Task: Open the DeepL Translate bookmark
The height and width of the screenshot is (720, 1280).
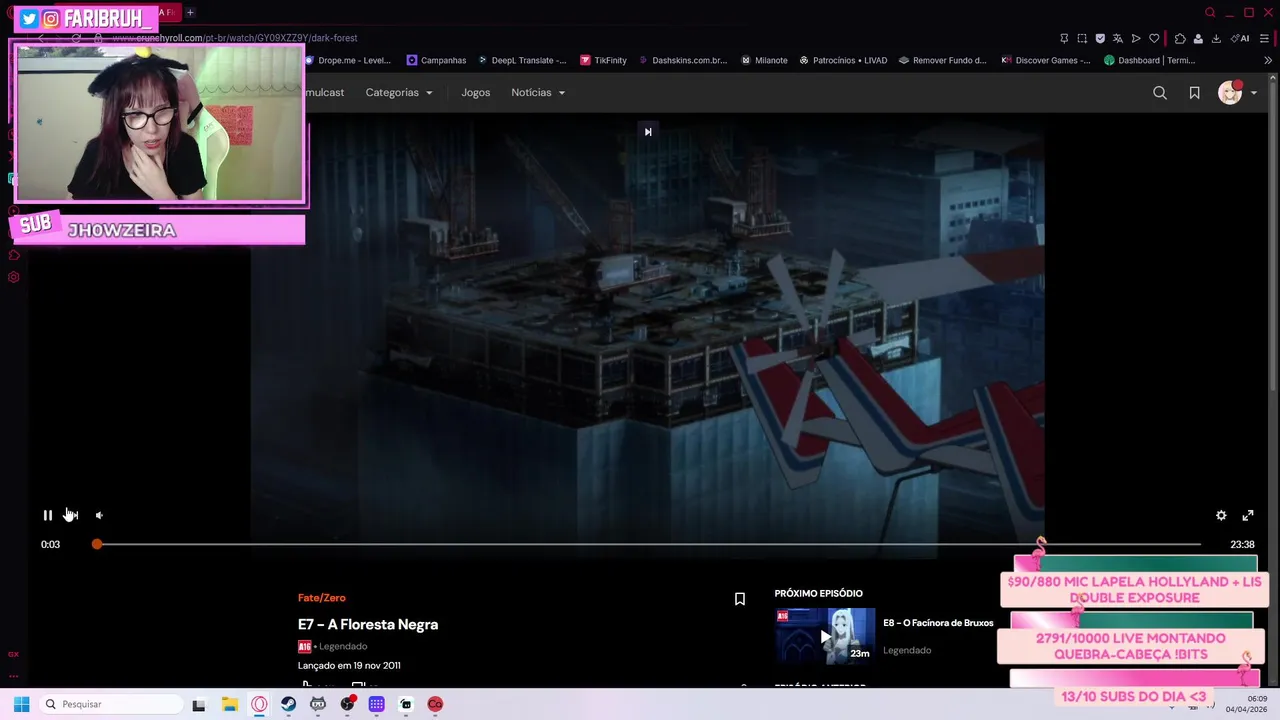Action: [521, 60]
